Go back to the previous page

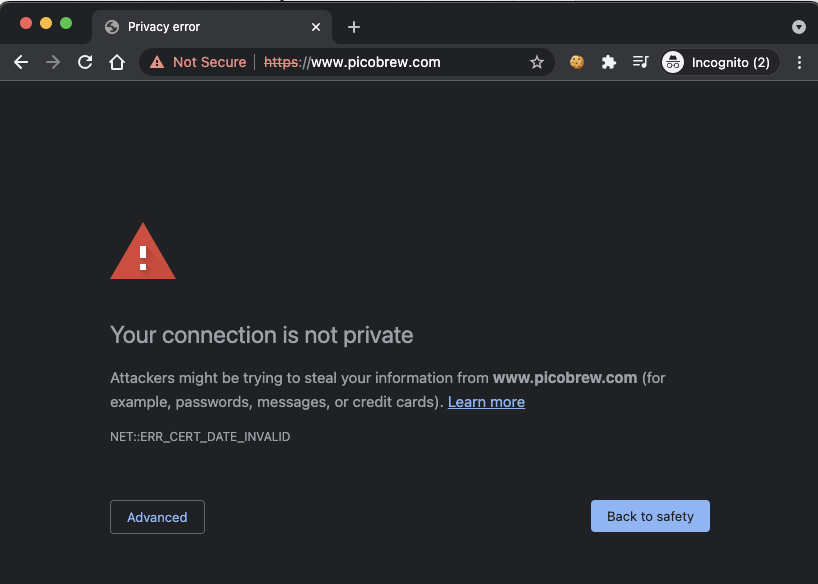pos(21,63)
